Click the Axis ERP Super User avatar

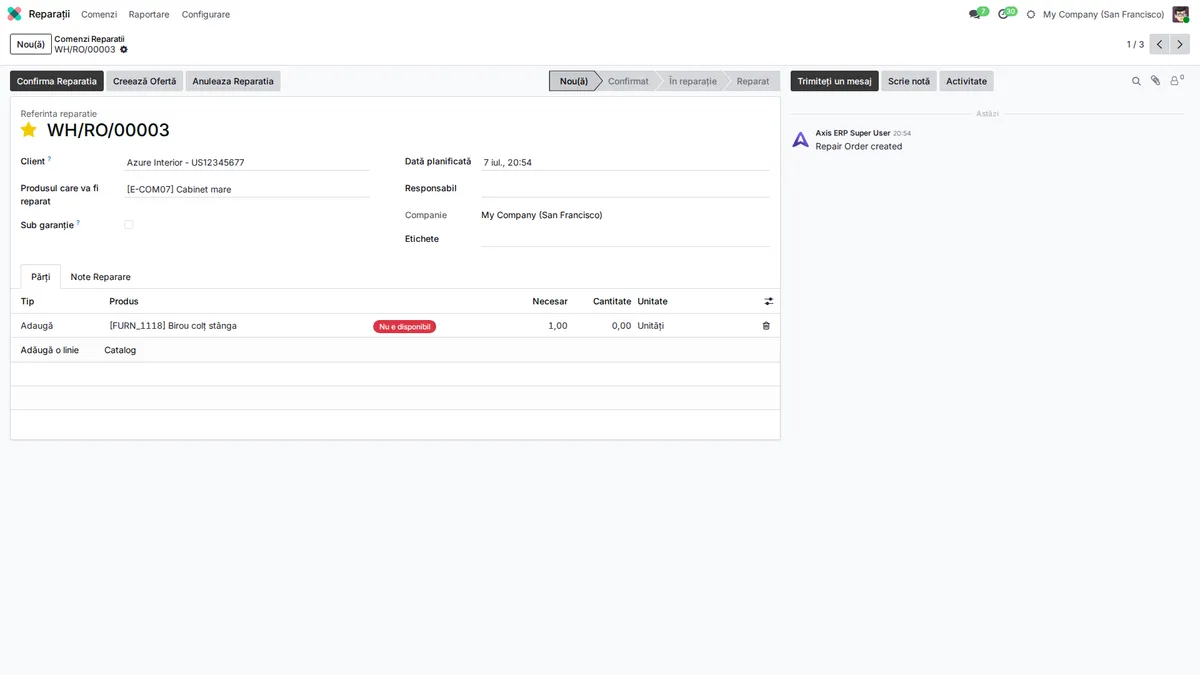800,139
